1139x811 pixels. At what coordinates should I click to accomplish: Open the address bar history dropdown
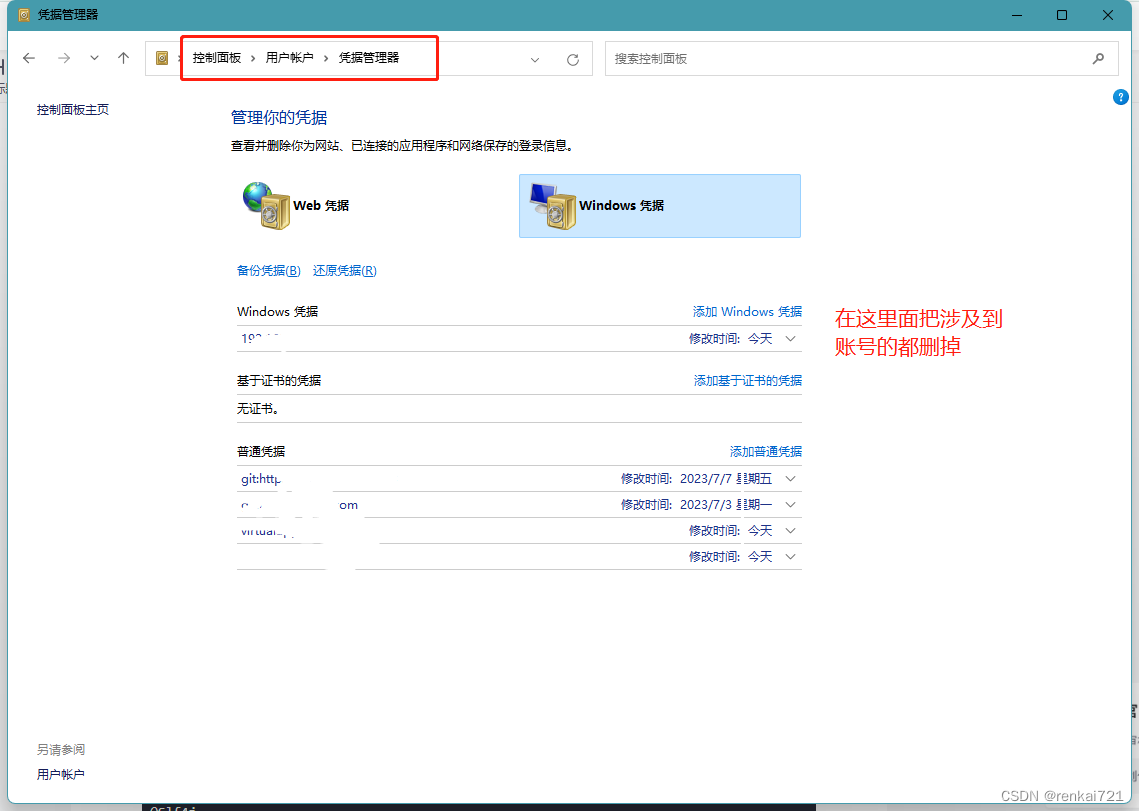(x=534, y=58)
